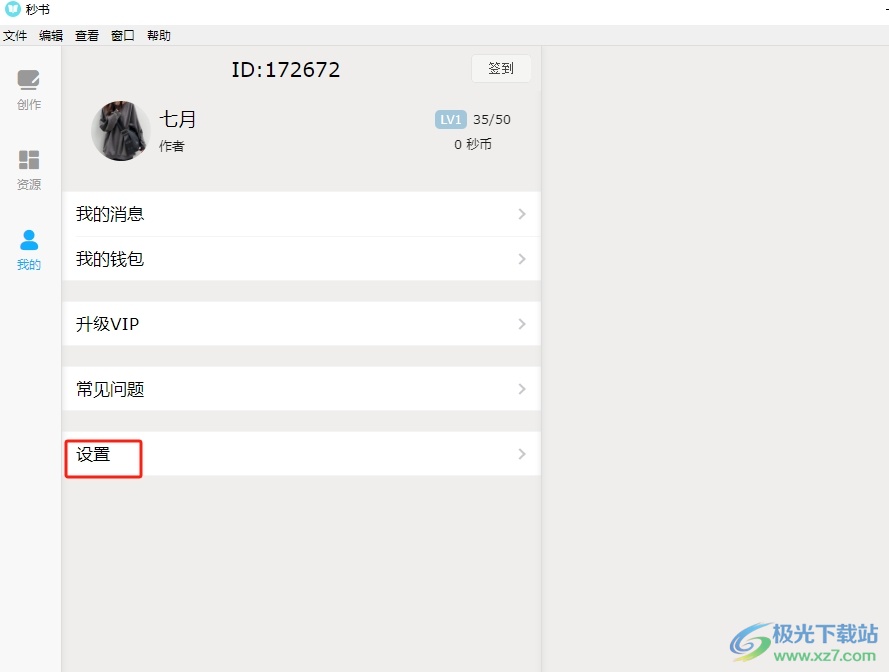Select the 我的 profile icon
This screenshot has height=672, width=889.
28,250
